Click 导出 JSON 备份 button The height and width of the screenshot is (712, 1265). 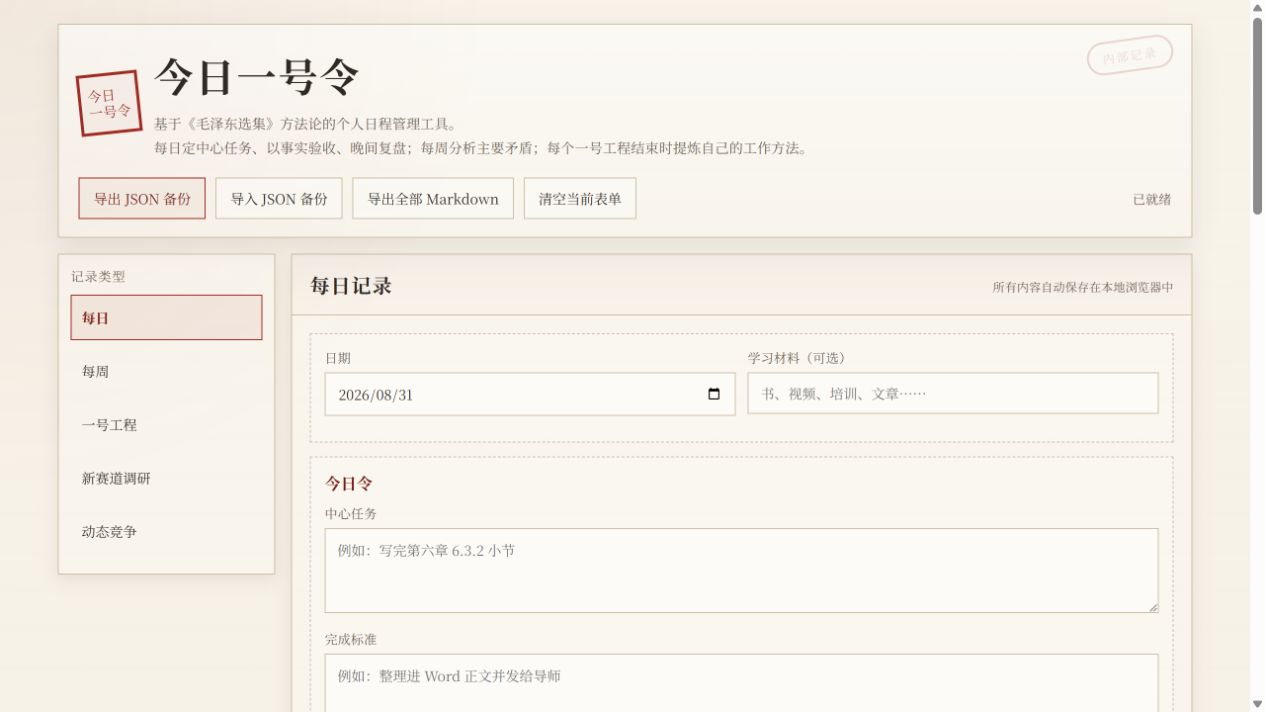point(142,198)
